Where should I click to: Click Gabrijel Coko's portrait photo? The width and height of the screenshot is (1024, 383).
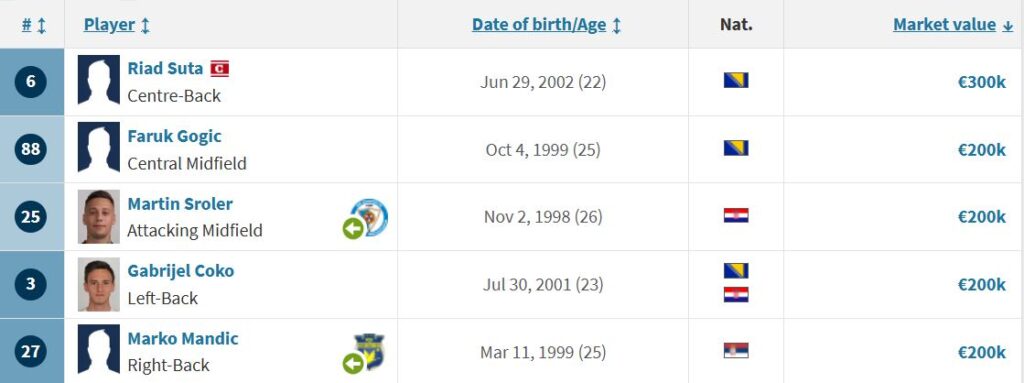(x=99, y=284)
